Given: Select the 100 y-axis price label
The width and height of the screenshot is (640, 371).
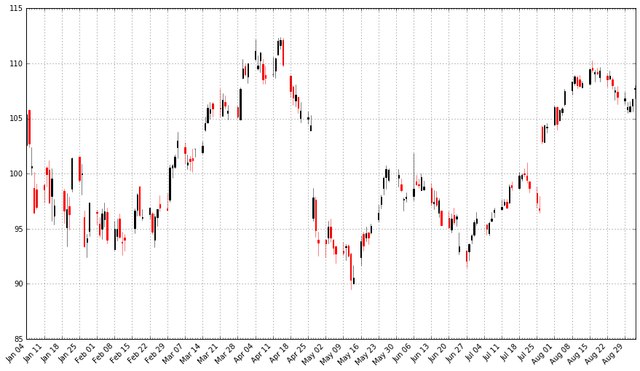Looking at the screenshot, I should click(16, 174).
